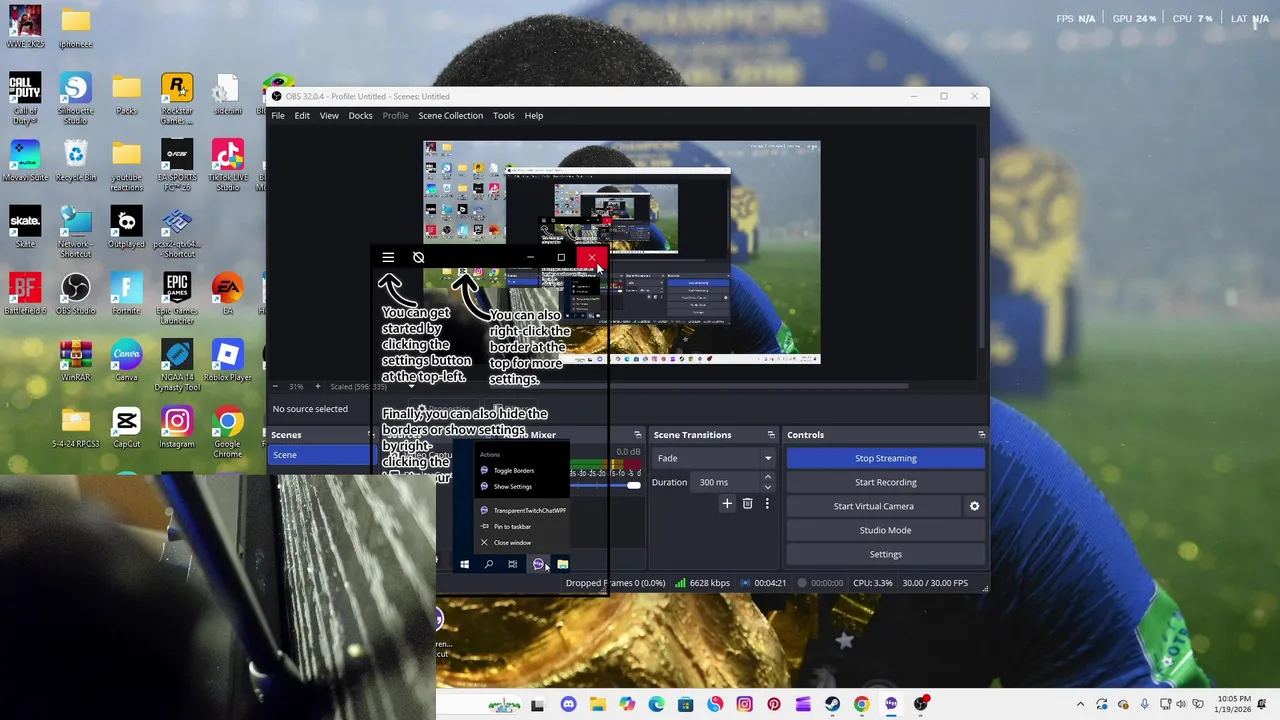Click the circle-slash icon beside the hamburger button
Screen dimensions: 1280x720
pos(419,257)
